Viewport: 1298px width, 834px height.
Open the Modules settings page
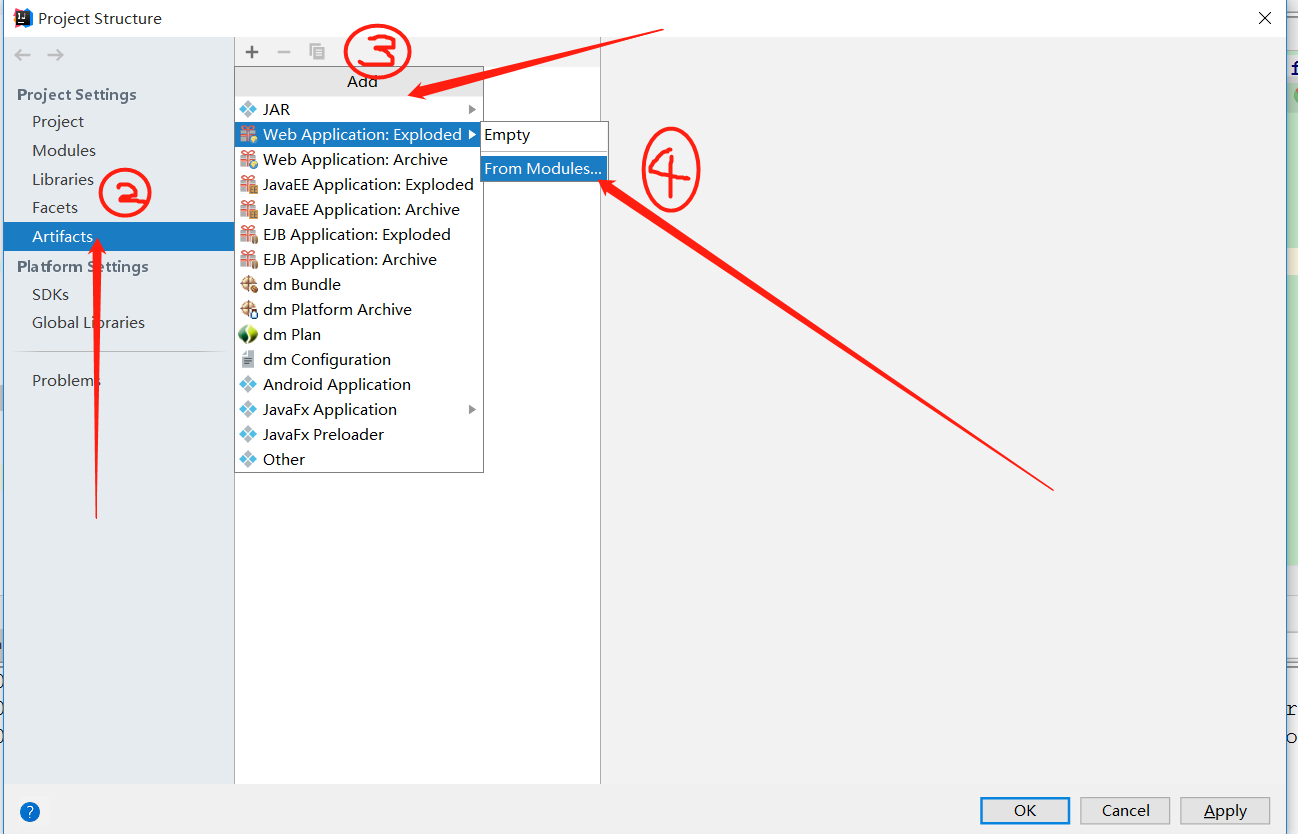64,151
